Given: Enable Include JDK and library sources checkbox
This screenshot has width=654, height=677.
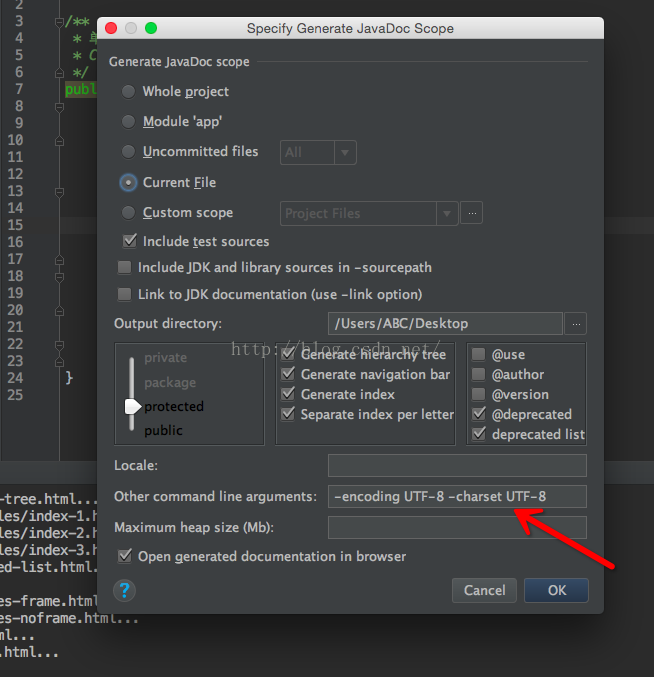Looking at the screenshot, I should coord(125,268).
